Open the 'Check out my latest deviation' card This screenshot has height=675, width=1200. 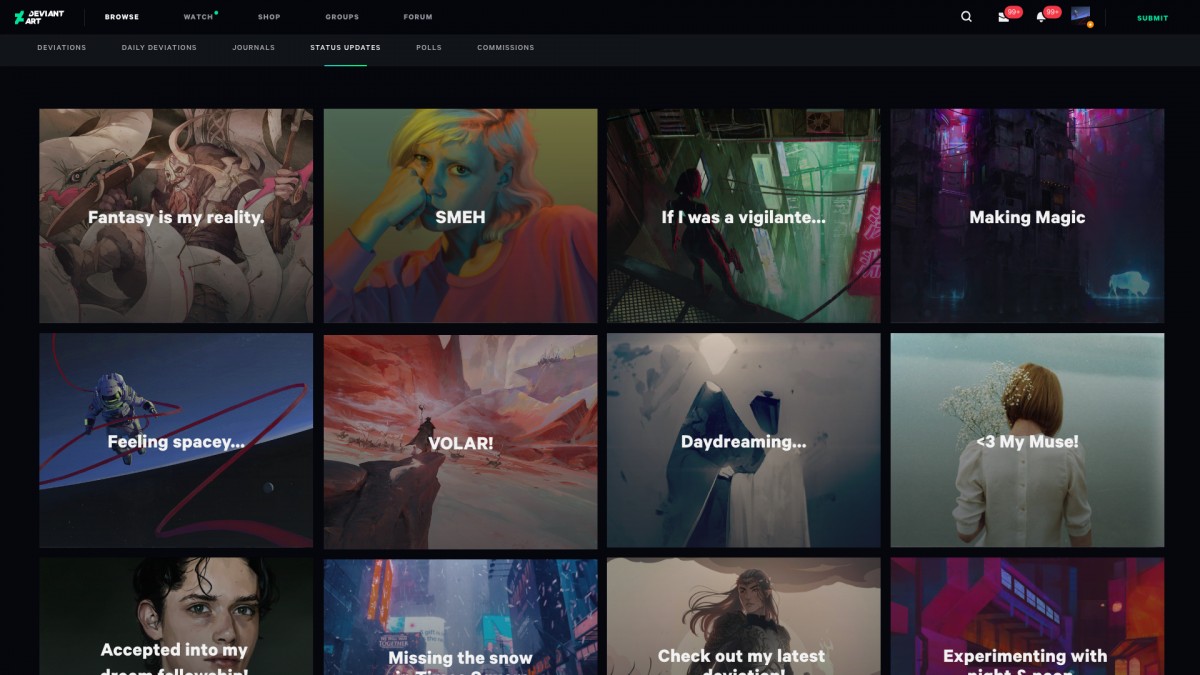point(744,616)
